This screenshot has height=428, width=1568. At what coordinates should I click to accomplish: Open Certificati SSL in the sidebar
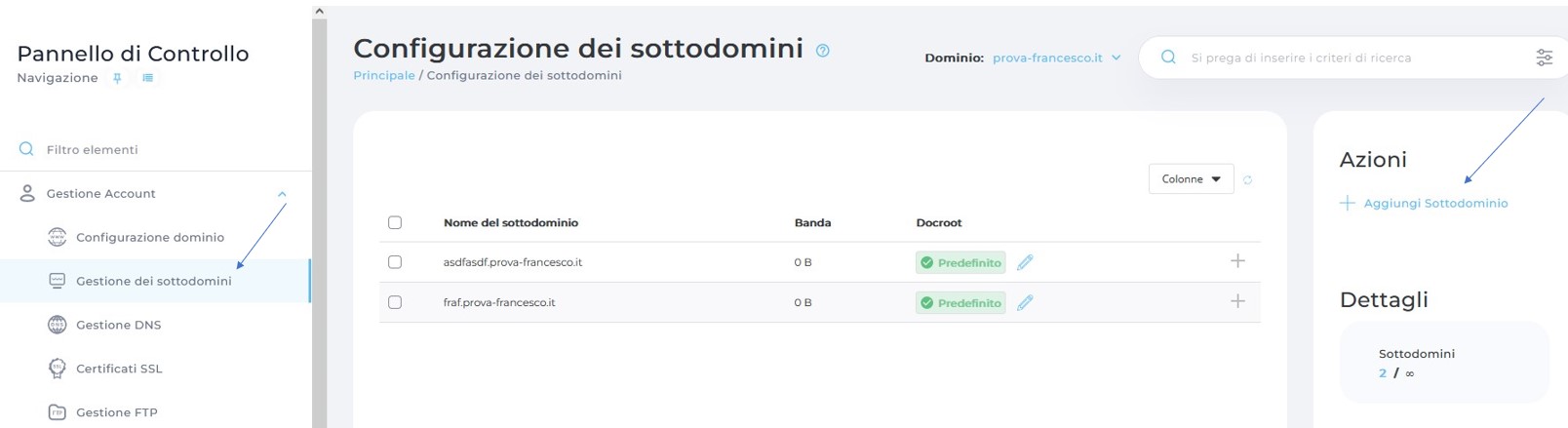click(119, 369)
